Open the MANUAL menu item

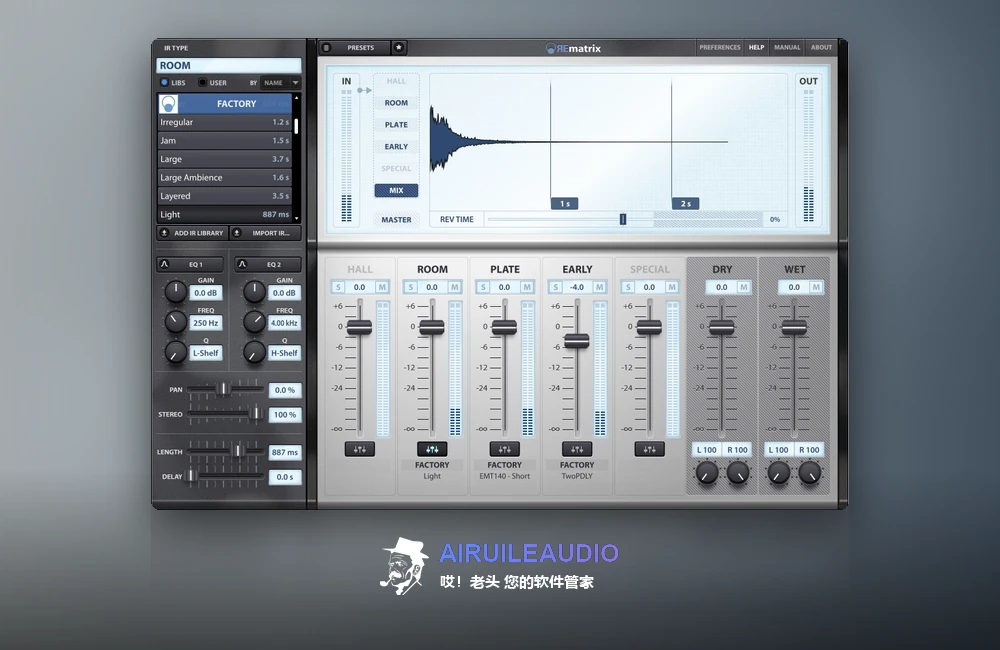pyautogui.click(x=787, y=47)
